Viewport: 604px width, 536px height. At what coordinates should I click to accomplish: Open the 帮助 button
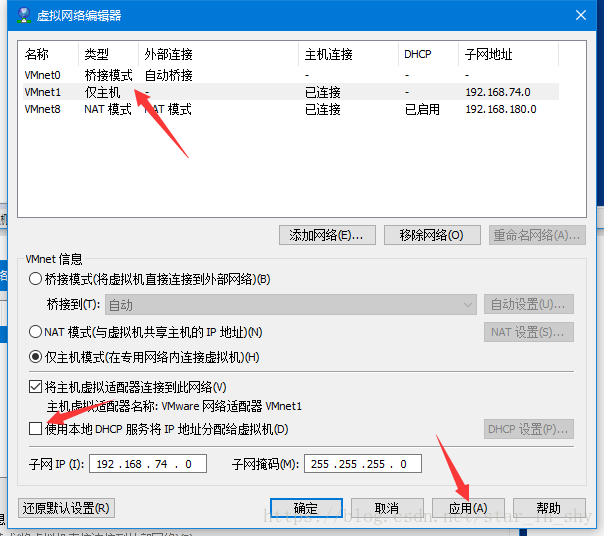[549, 508]
